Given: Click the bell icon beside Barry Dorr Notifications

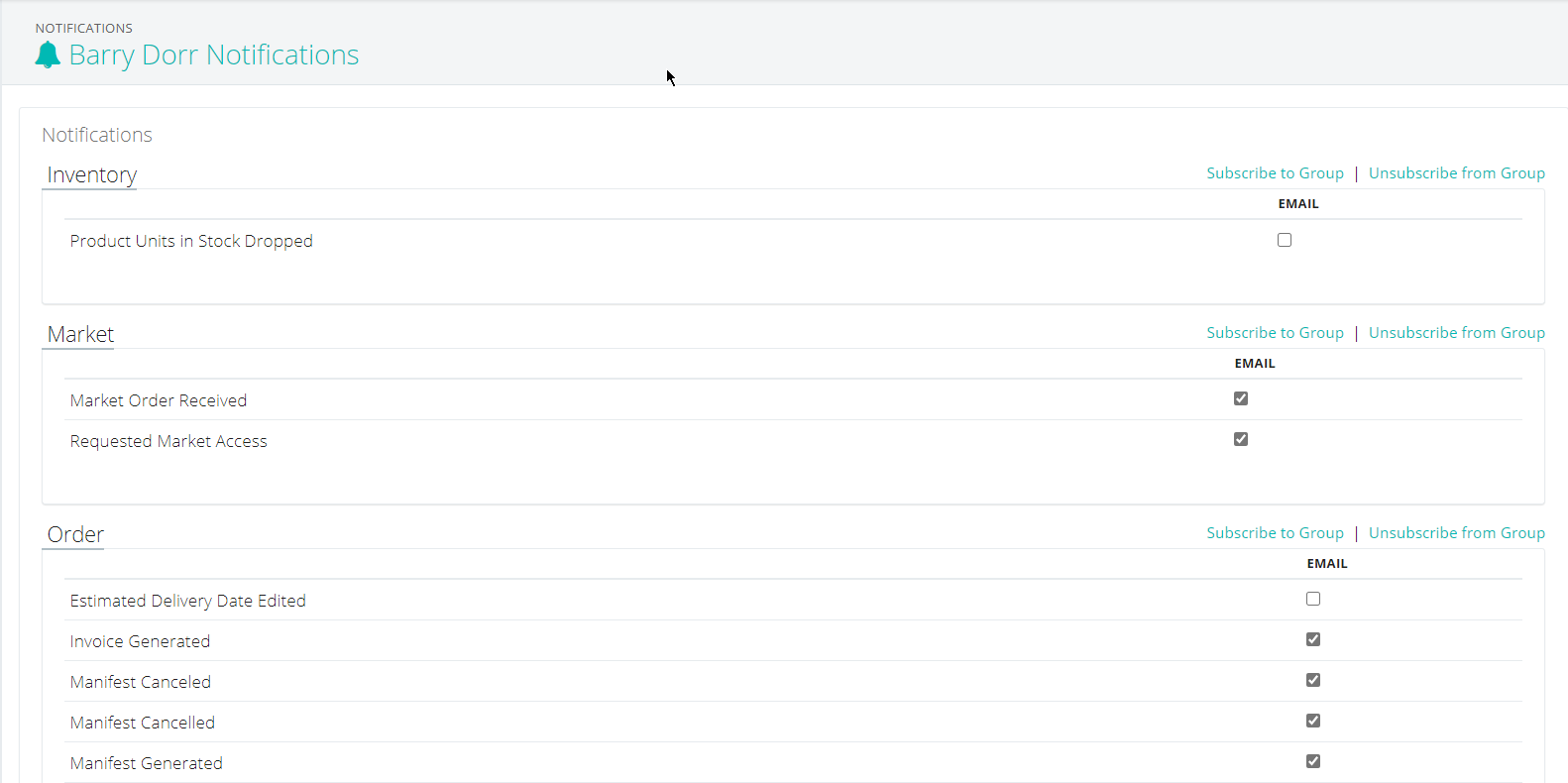Looking at the screenshot, I should (48, 55).
